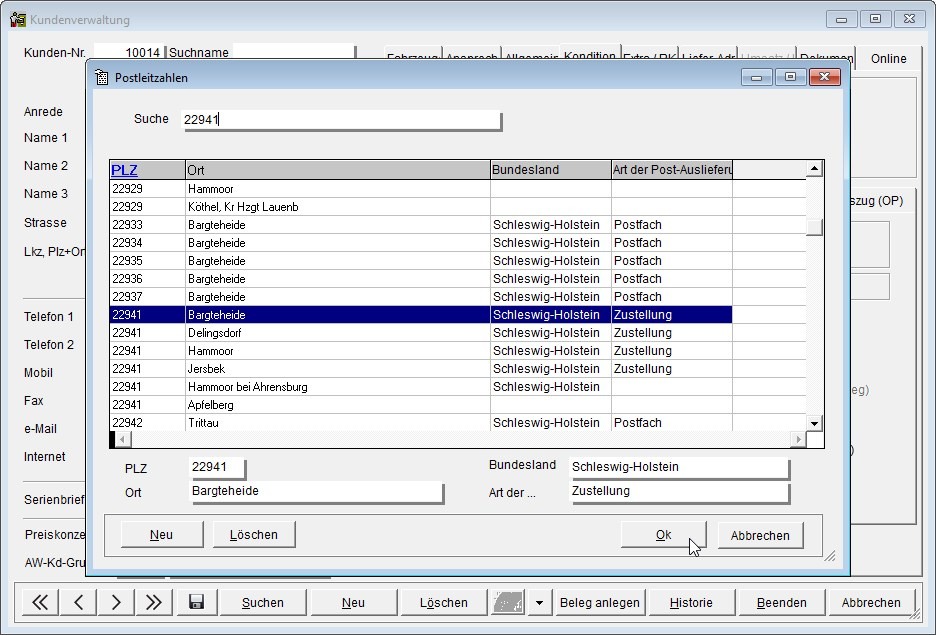Switch to the Kondition tab
The image size is (936, 635).
(x=590, y=54)
